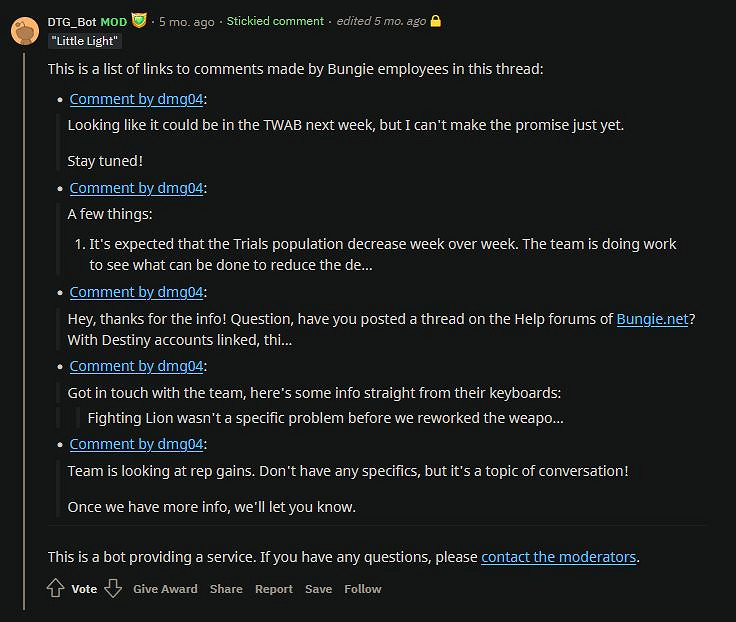The width and height of the screenshot is (736, 622).
Task: Open the DTG_Bot username profile
Action: [72, 21]
